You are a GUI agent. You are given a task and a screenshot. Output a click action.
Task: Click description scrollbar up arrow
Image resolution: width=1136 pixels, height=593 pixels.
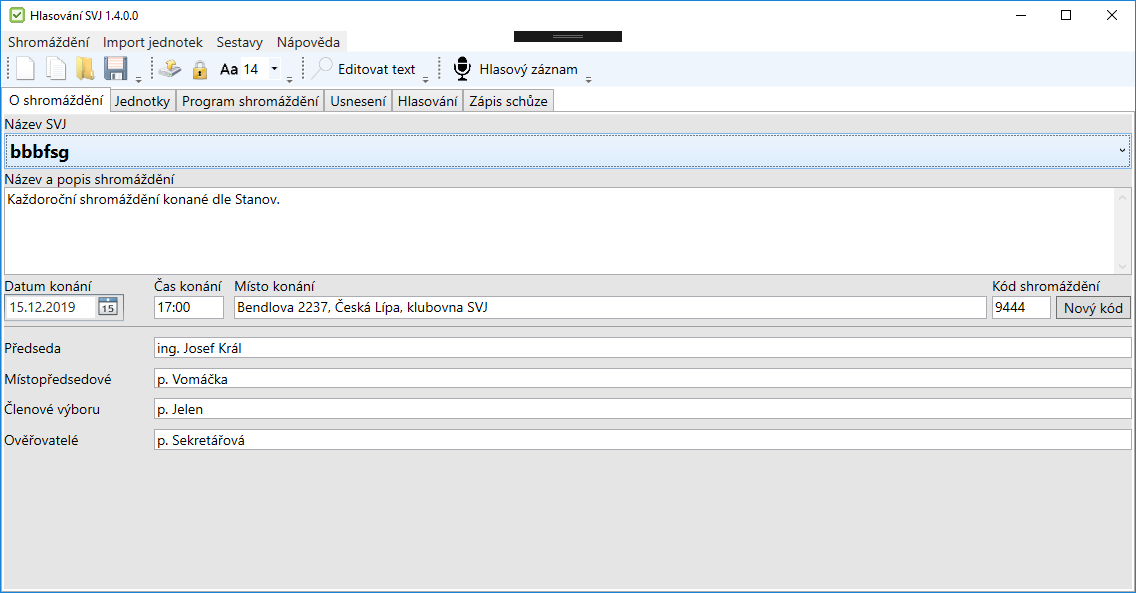pos(1122,196)
